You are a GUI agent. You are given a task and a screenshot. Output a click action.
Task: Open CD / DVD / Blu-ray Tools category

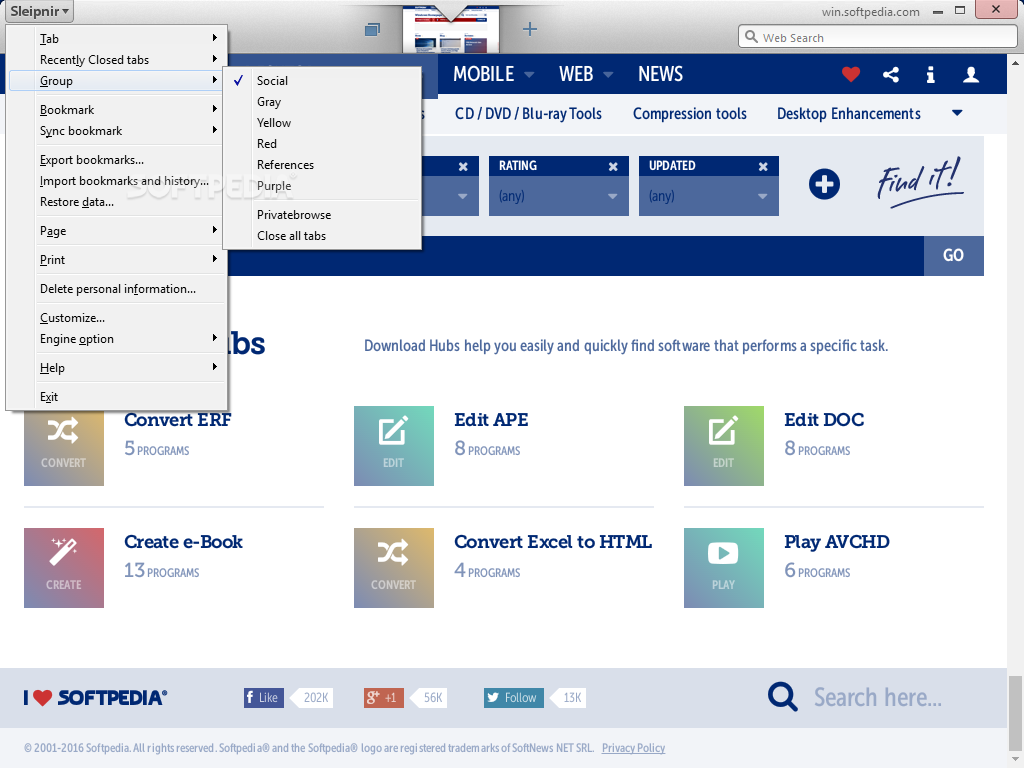pos(528,114)
